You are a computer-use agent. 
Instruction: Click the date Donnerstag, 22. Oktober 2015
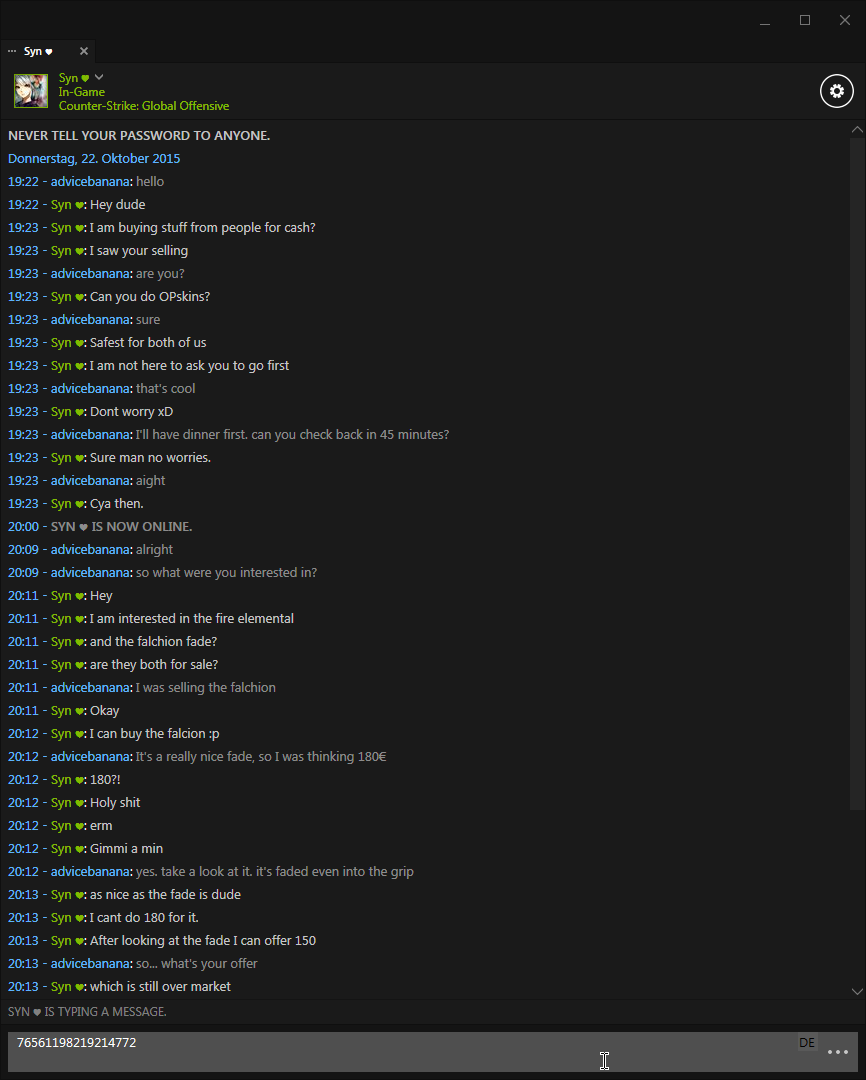[x=94, y=158]
